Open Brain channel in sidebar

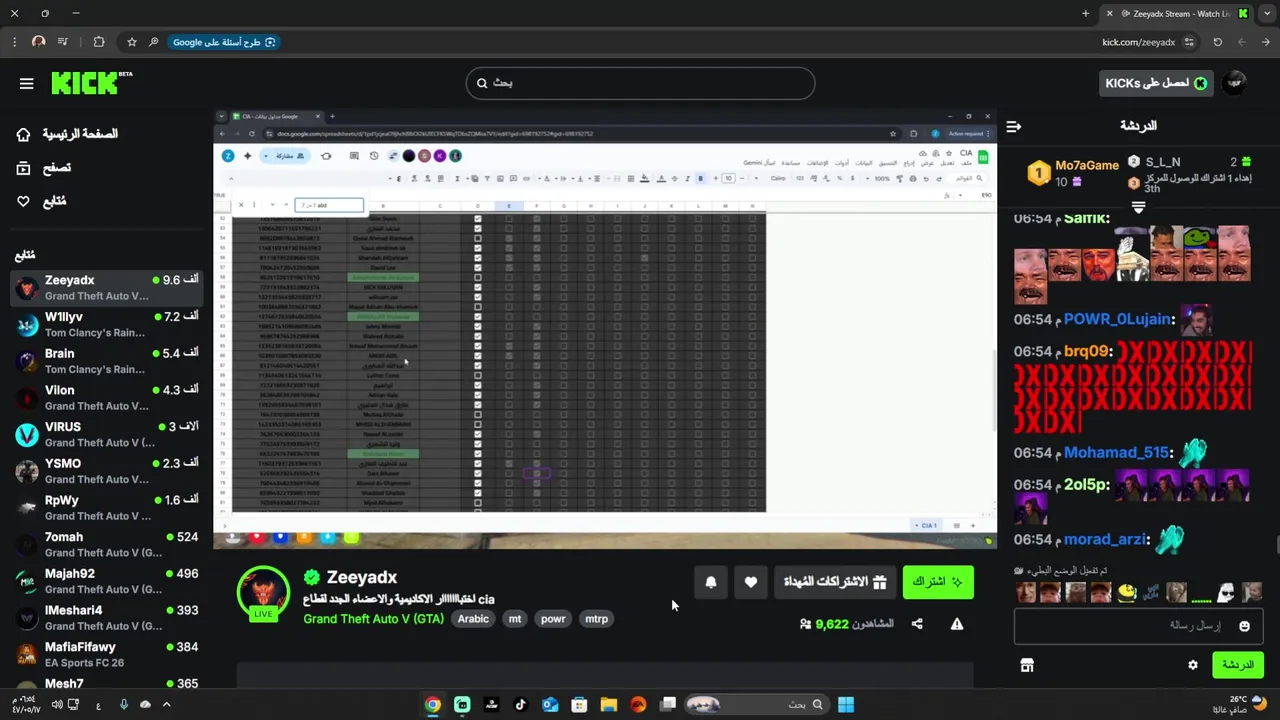click(107, 361)
